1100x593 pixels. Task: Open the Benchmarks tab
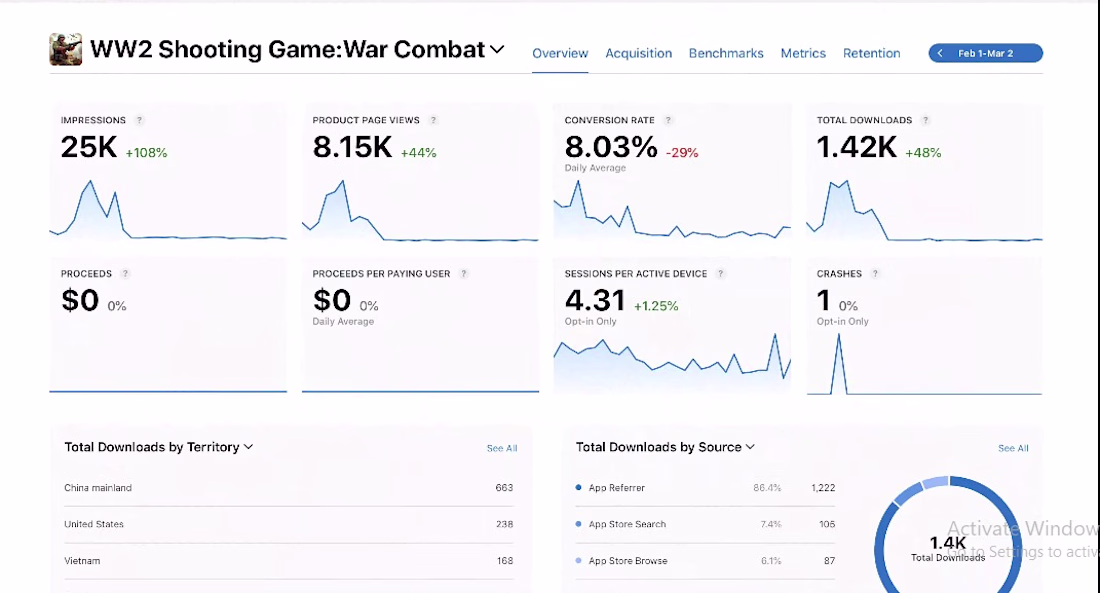[x=726, y=53]
